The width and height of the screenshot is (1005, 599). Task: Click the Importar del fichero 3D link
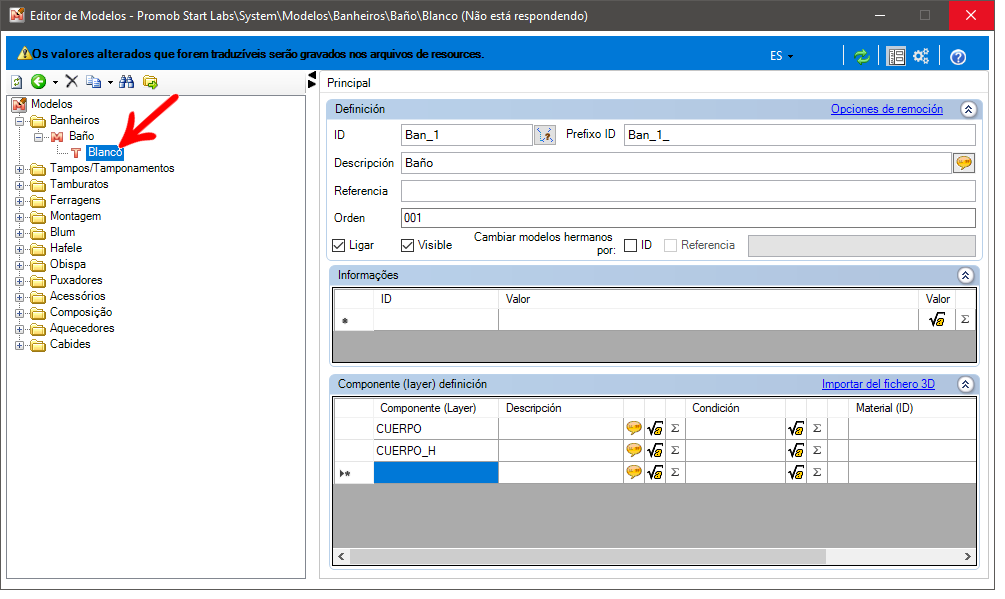878,384
